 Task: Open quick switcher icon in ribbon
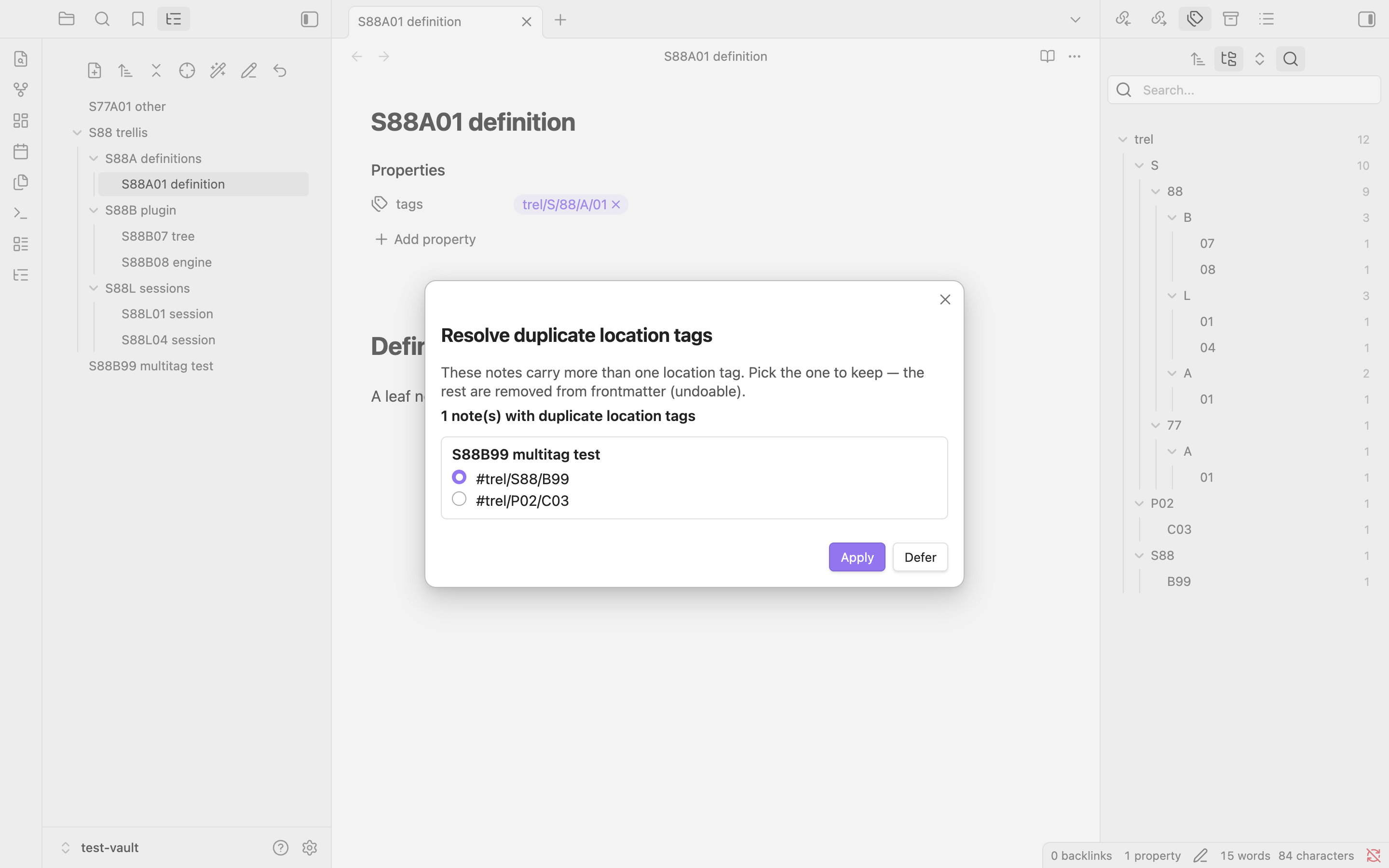point(21,59)
